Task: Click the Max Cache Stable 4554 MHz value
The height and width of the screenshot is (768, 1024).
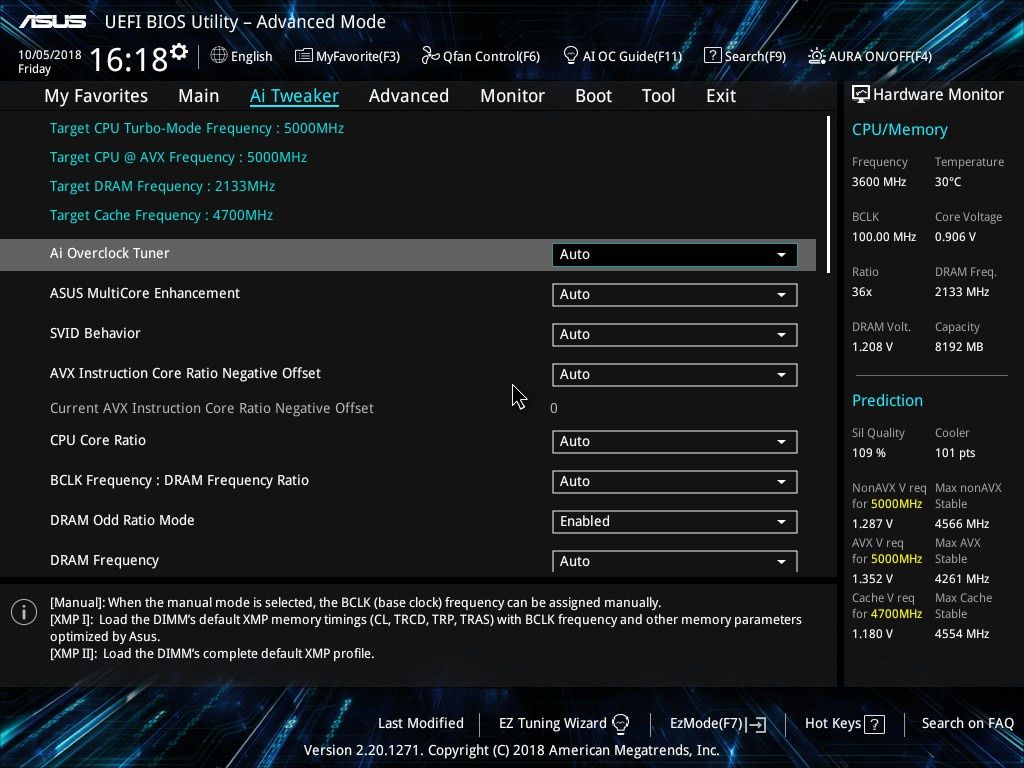Action: tap(962, 634)
